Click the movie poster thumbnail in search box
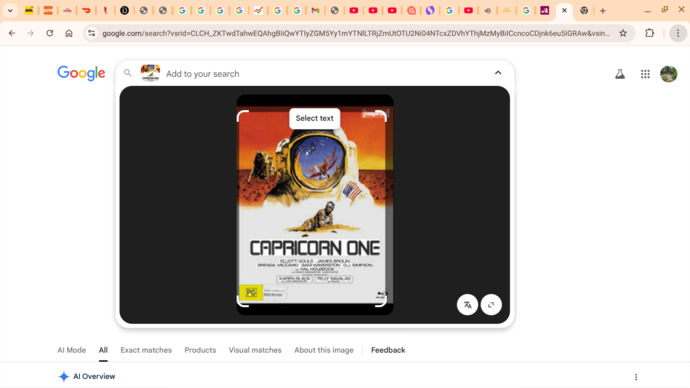 [x=150, y=73]
